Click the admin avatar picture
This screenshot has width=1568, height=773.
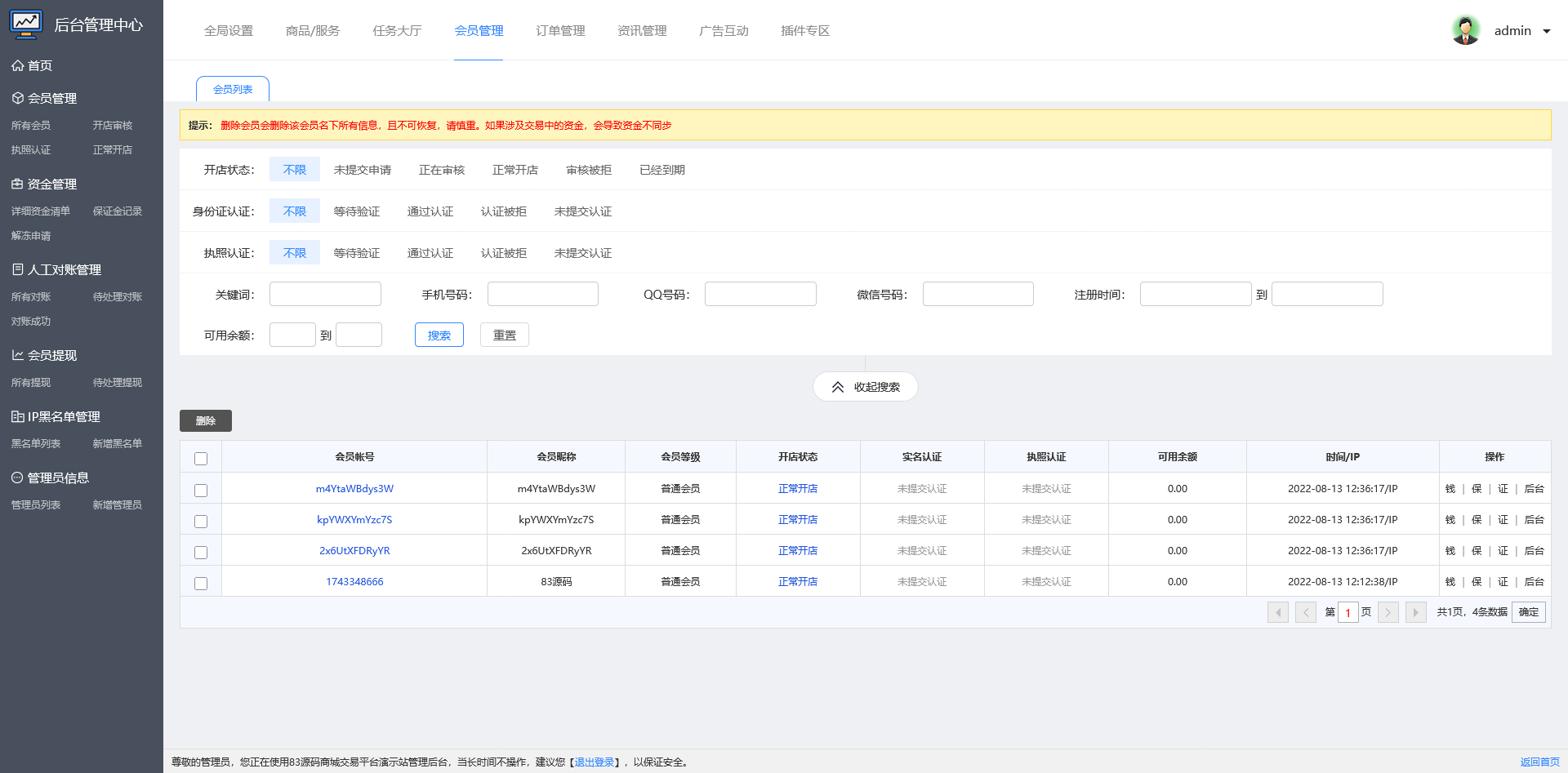click(x=1466, y=30)
